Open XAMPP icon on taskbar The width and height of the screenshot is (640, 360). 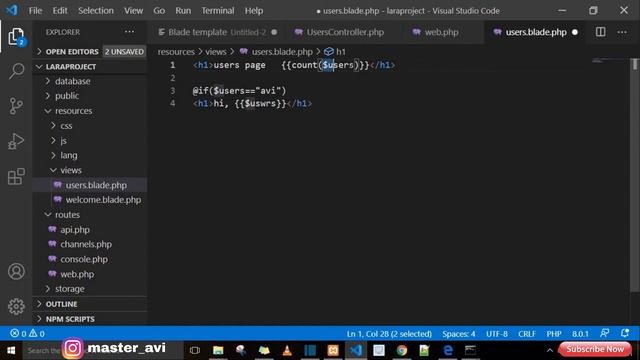[x=333, y=350]
